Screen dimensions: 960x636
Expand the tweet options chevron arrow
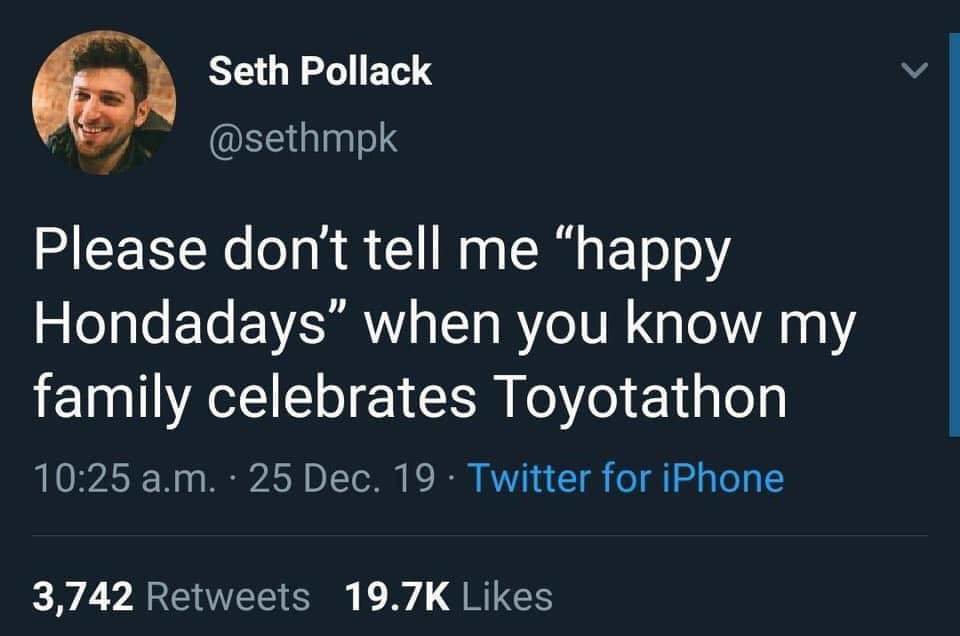point(915,70)
